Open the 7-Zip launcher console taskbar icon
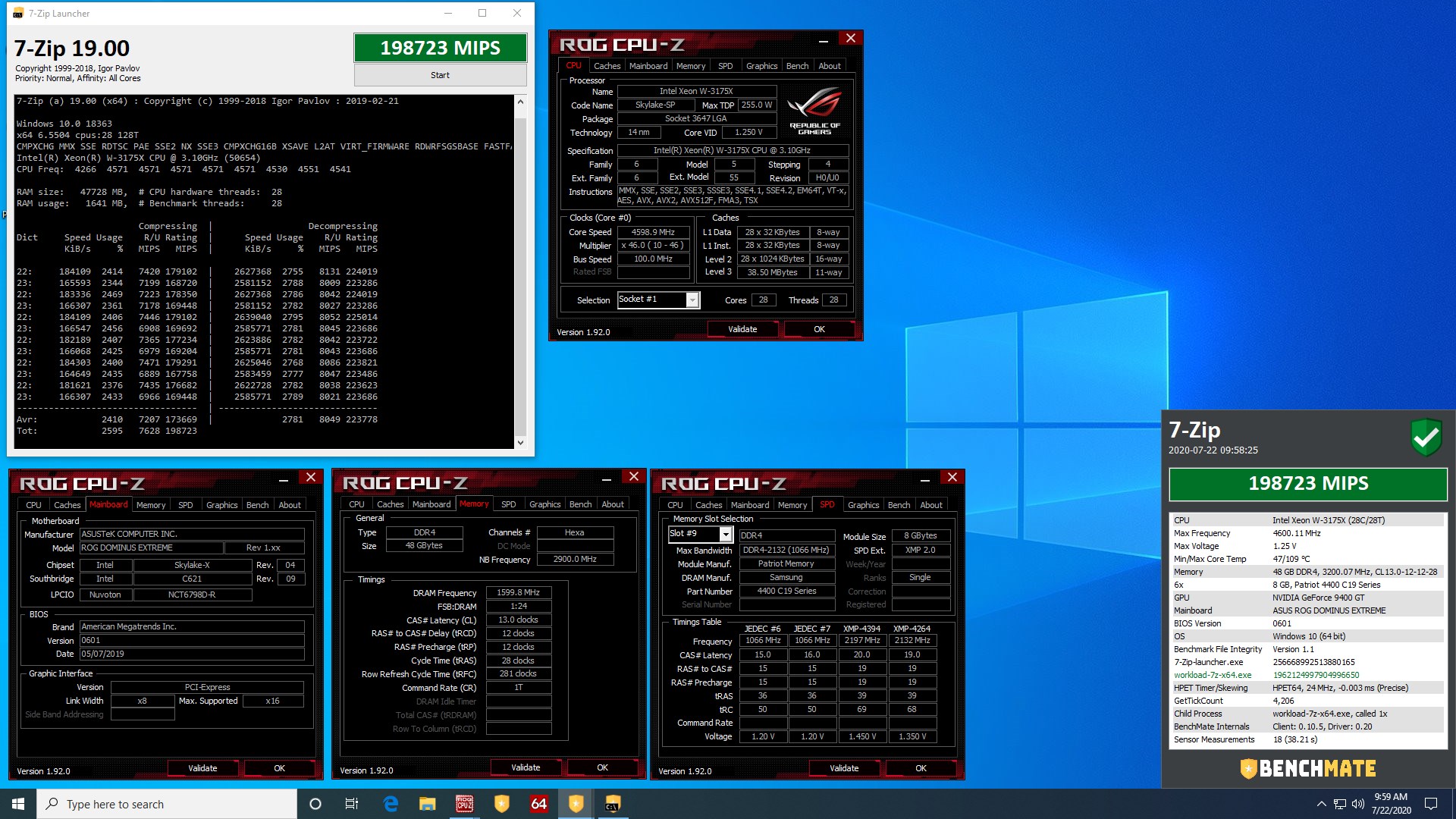The image size is (1456, 819). pyautogui.click(x=613, y=804)
